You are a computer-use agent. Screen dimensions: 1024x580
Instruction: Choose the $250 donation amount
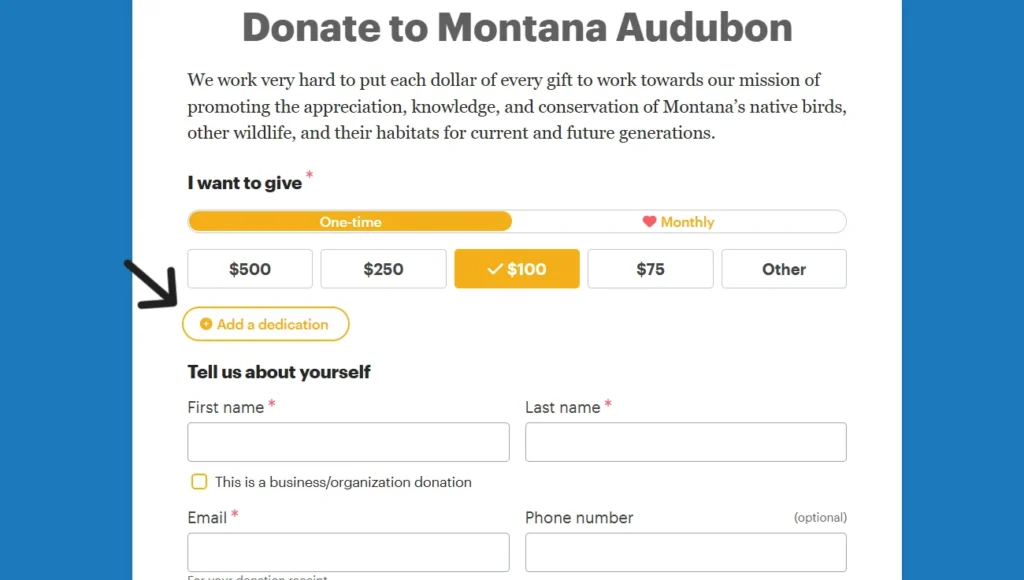point(383,269)
